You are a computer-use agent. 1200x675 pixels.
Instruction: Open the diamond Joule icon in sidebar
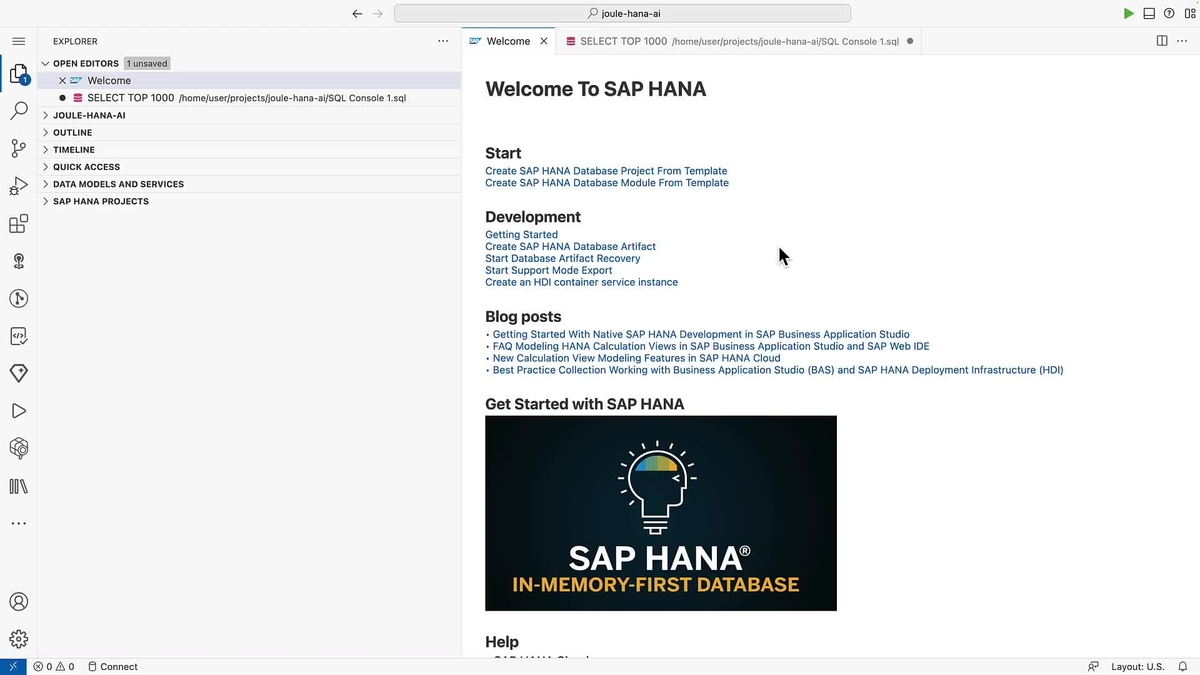tap(18, 373)
